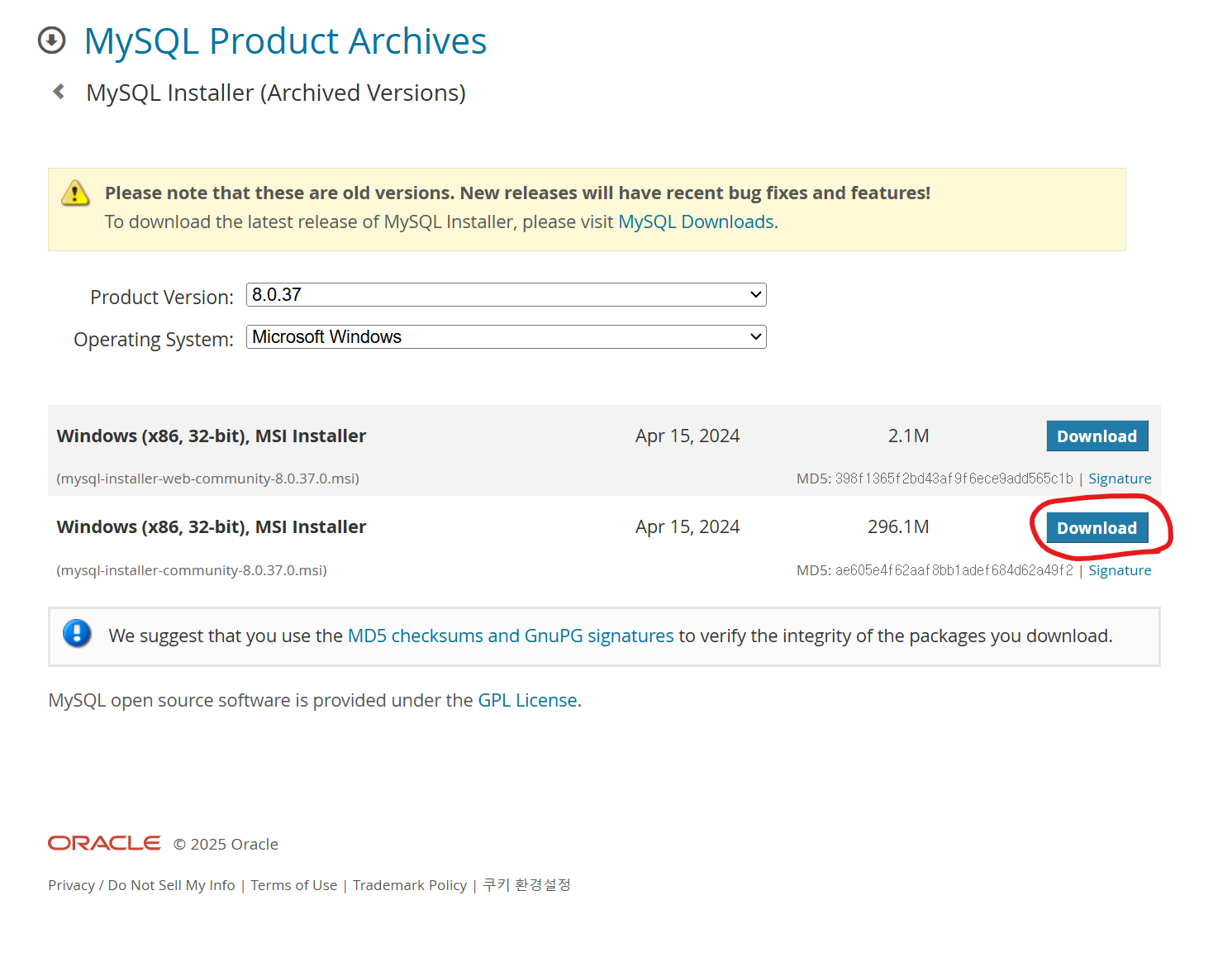The width and height of the screenshot is (1232, 962).
Task: Click the Apr 15, 2024 date in the 2.1M installer row
Action: (x=687, y=436)
